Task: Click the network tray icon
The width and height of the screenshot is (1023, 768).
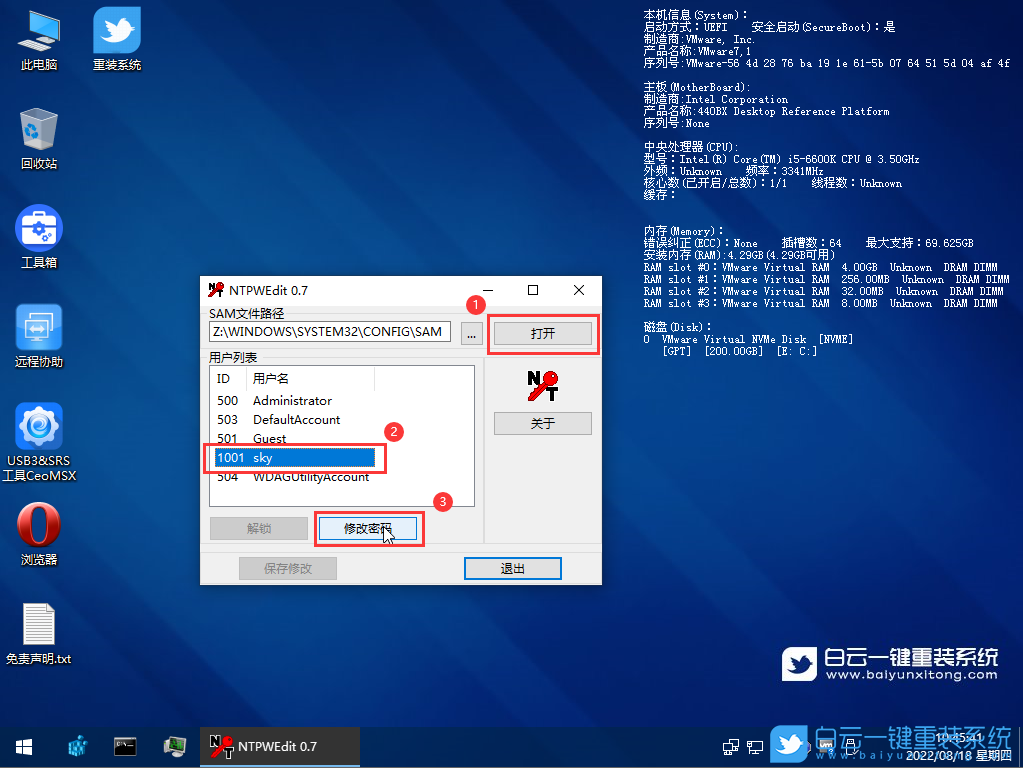Action: coord(731,746)
